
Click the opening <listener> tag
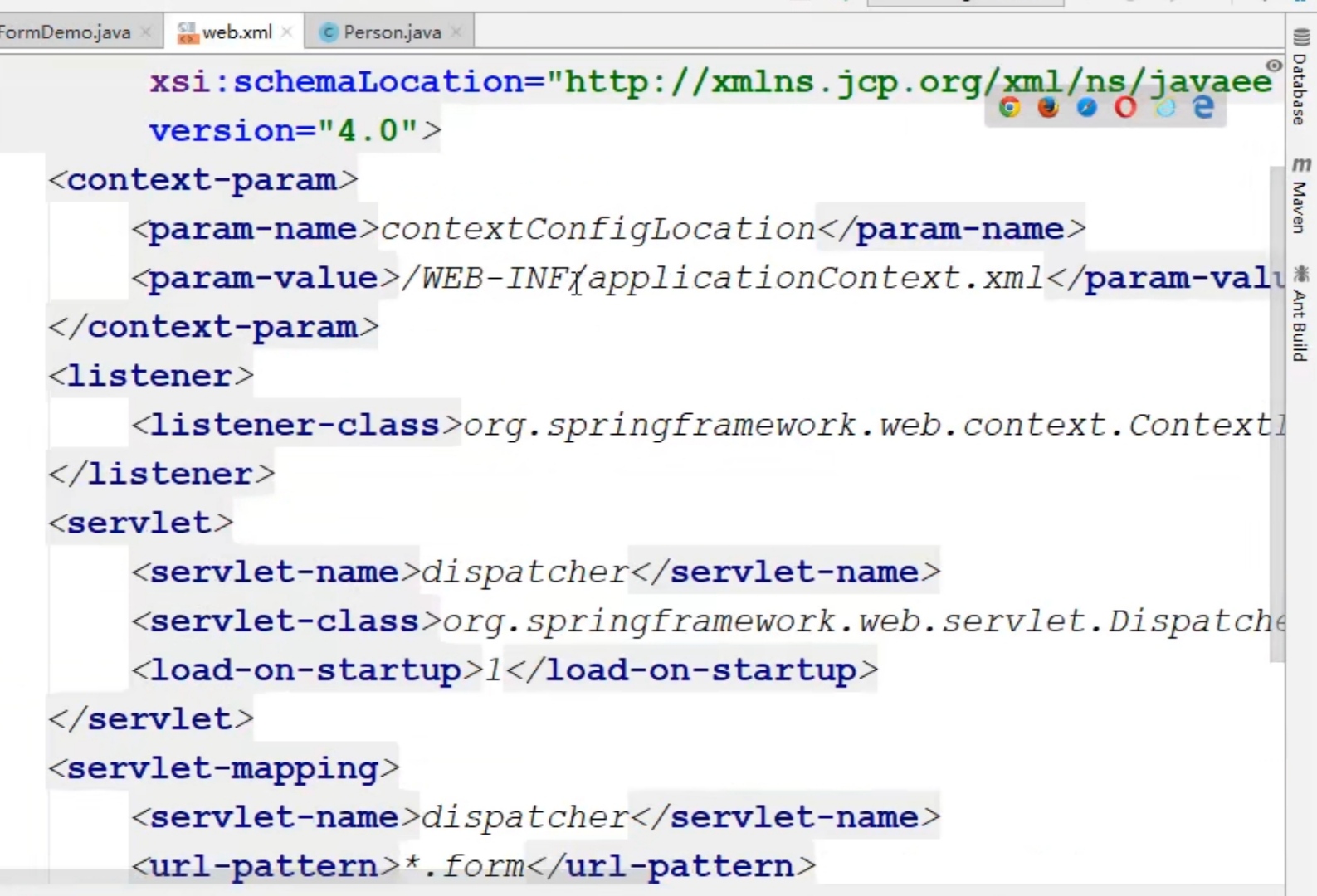pos(151,376)
